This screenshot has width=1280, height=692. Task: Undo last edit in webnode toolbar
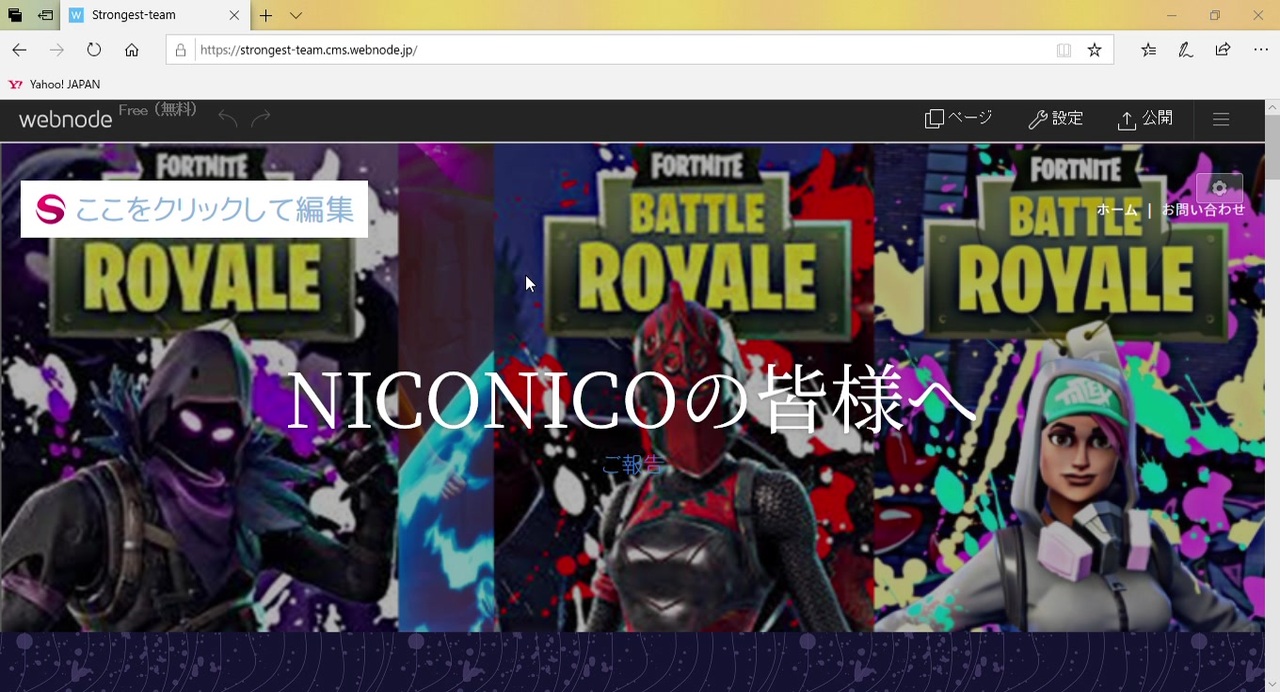(x=228, y=119)
